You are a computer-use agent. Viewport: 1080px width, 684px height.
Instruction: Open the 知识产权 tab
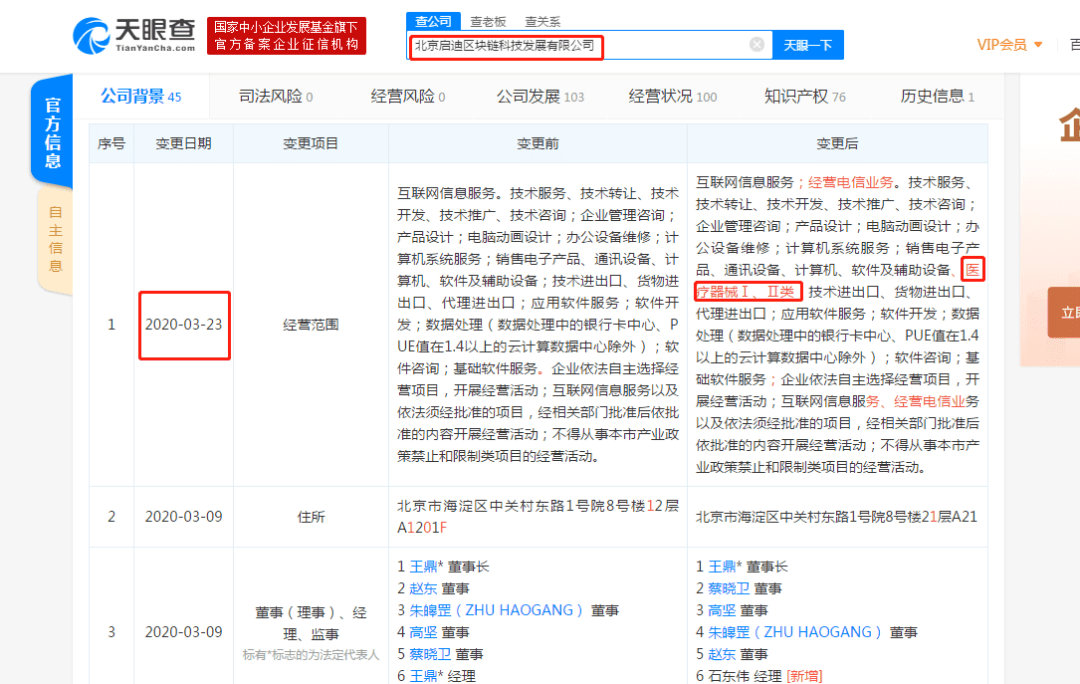[804, 96]
